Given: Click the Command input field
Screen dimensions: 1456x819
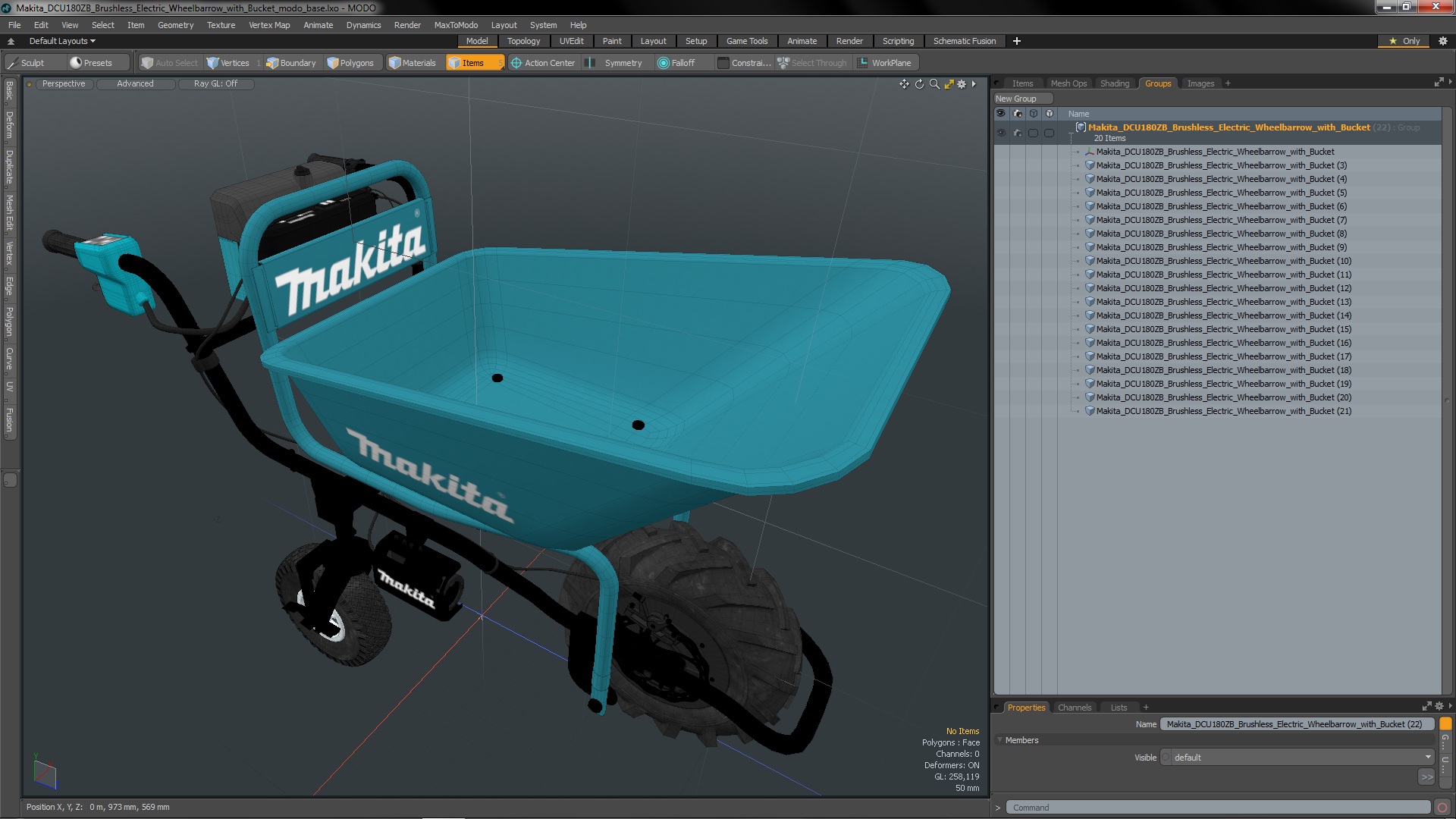Looking at the screenshot, I should tap(1219, 808).
